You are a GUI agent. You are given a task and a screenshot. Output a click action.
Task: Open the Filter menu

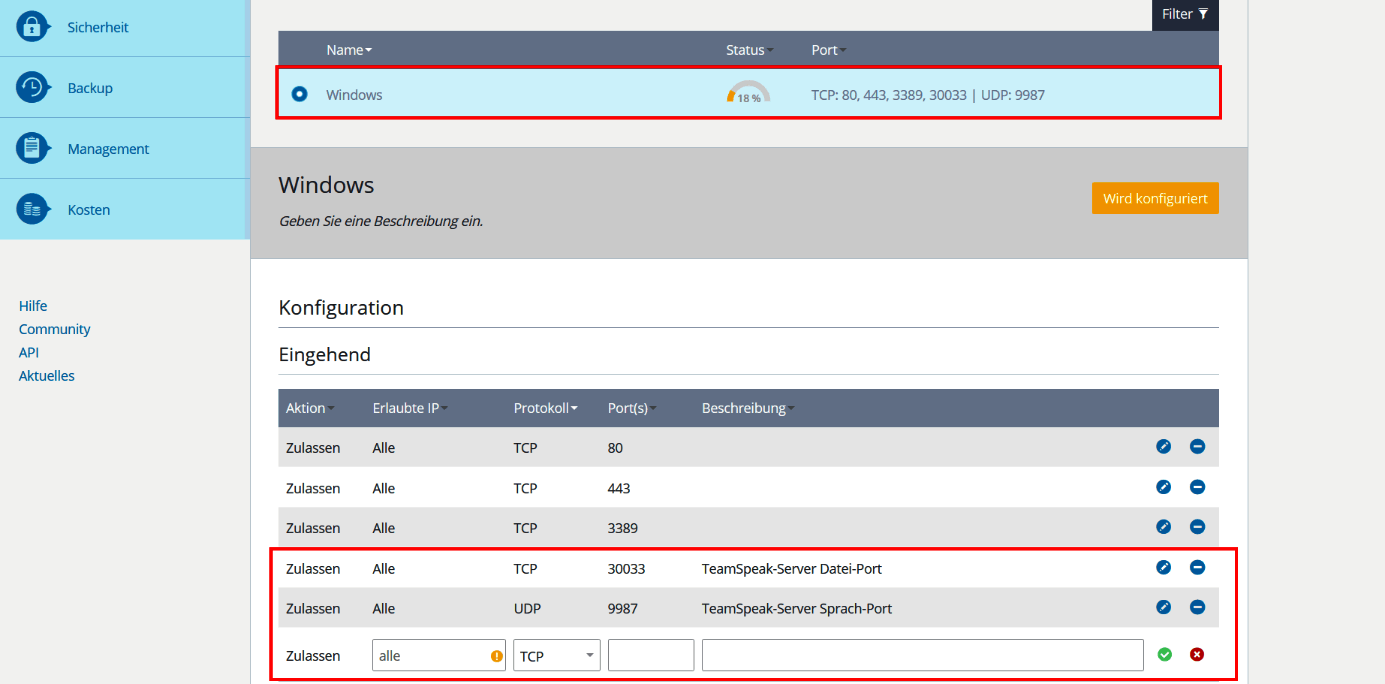pos(1185,14)
